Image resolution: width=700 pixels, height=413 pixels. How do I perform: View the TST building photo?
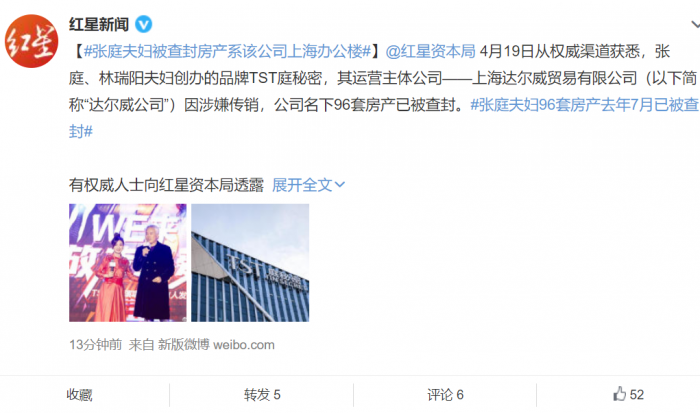coord(250,263)
